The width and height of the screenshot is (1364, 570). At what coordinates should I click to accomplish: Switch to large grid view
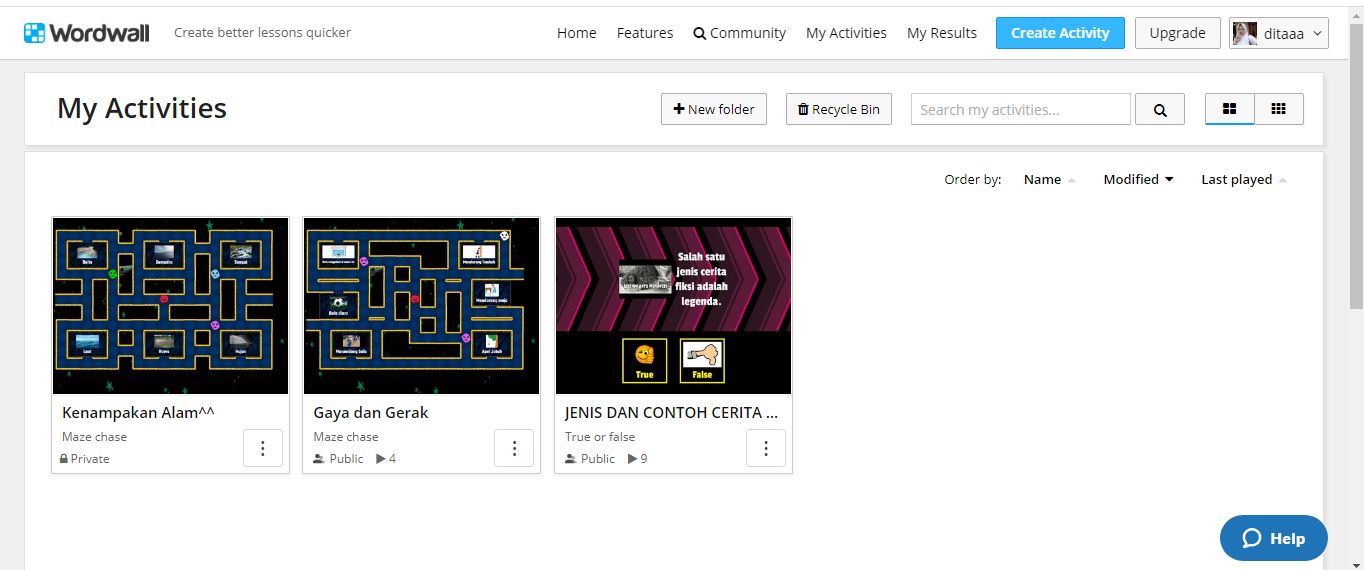[x=1230, y=109]
